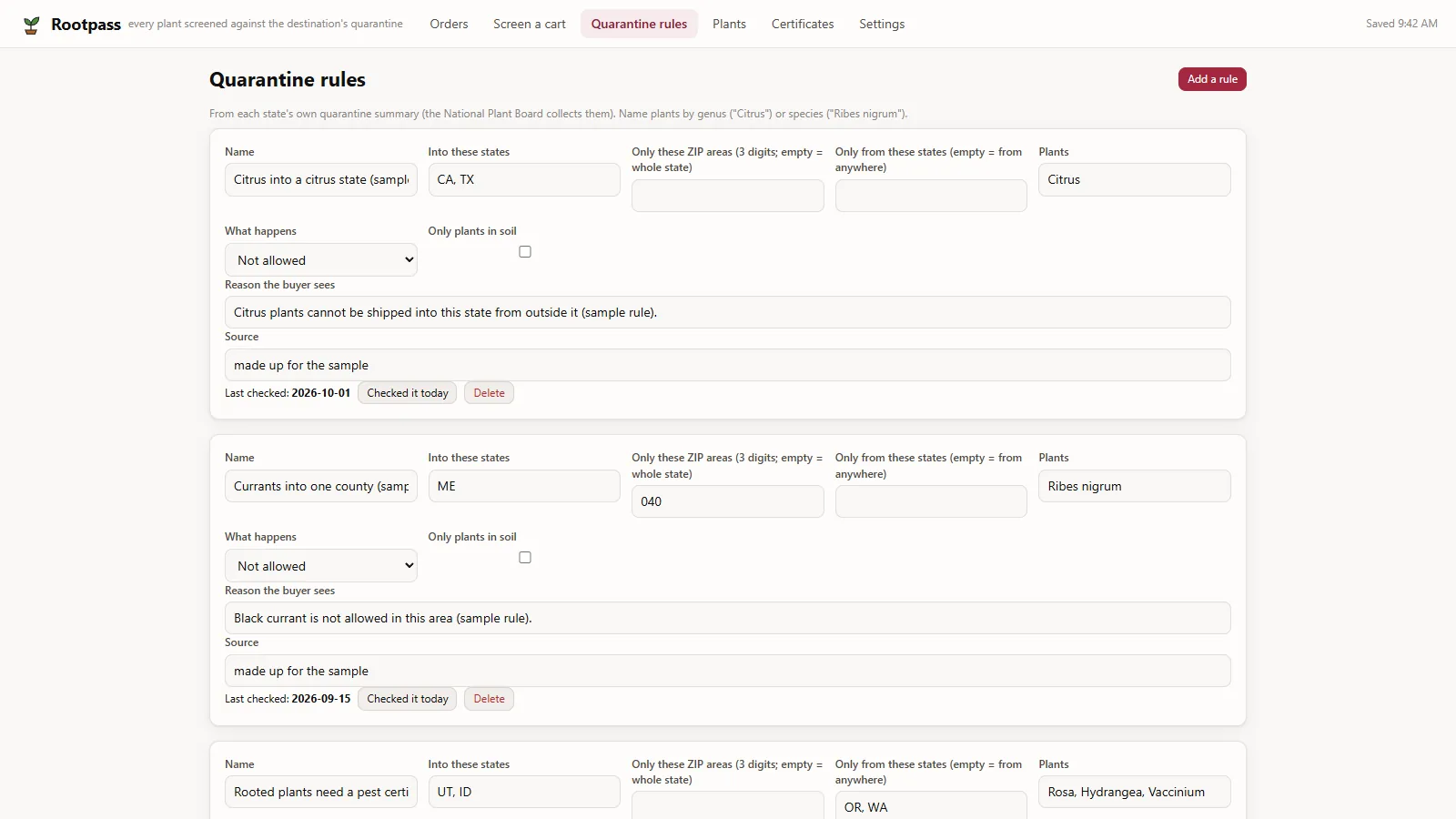Image resolution: width=1456 pixels, height=819 pixels.
Task: Click the Rootpass plant logo icon
Action: click(x=32, y=25)
